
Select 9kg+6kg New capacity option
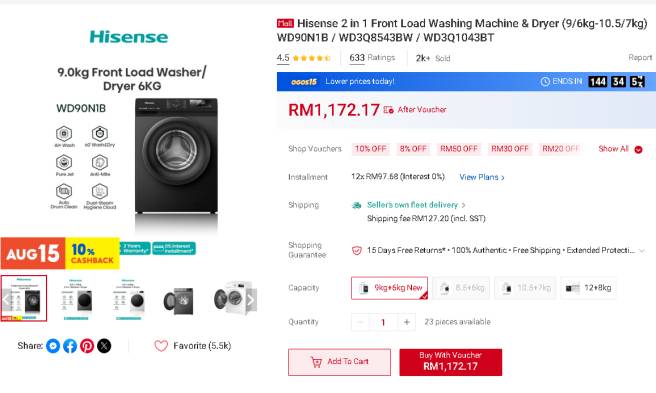pyautogui.click(x=390, y=288)
